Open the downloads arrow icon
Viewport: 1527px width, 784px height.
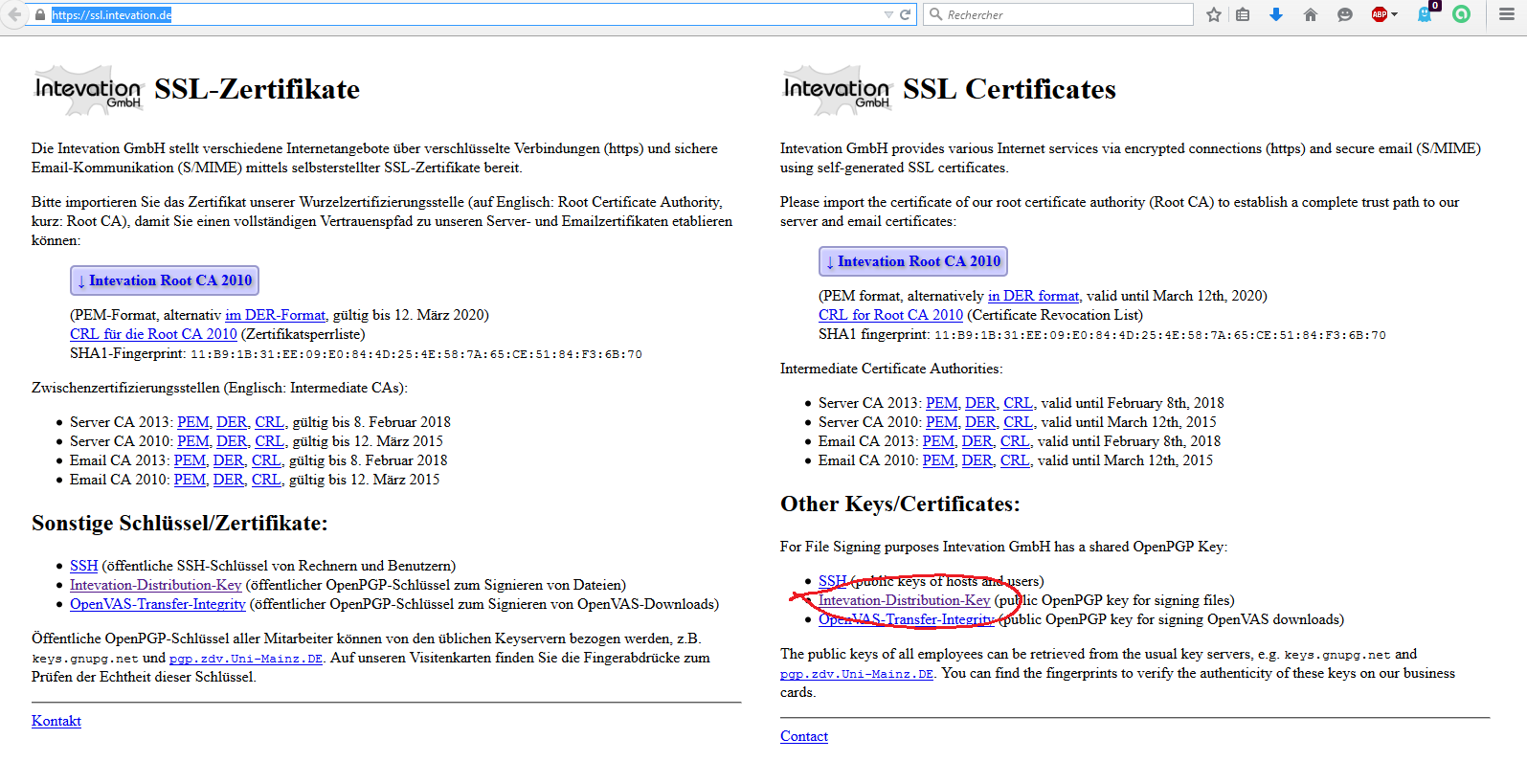click(1276, 15)
